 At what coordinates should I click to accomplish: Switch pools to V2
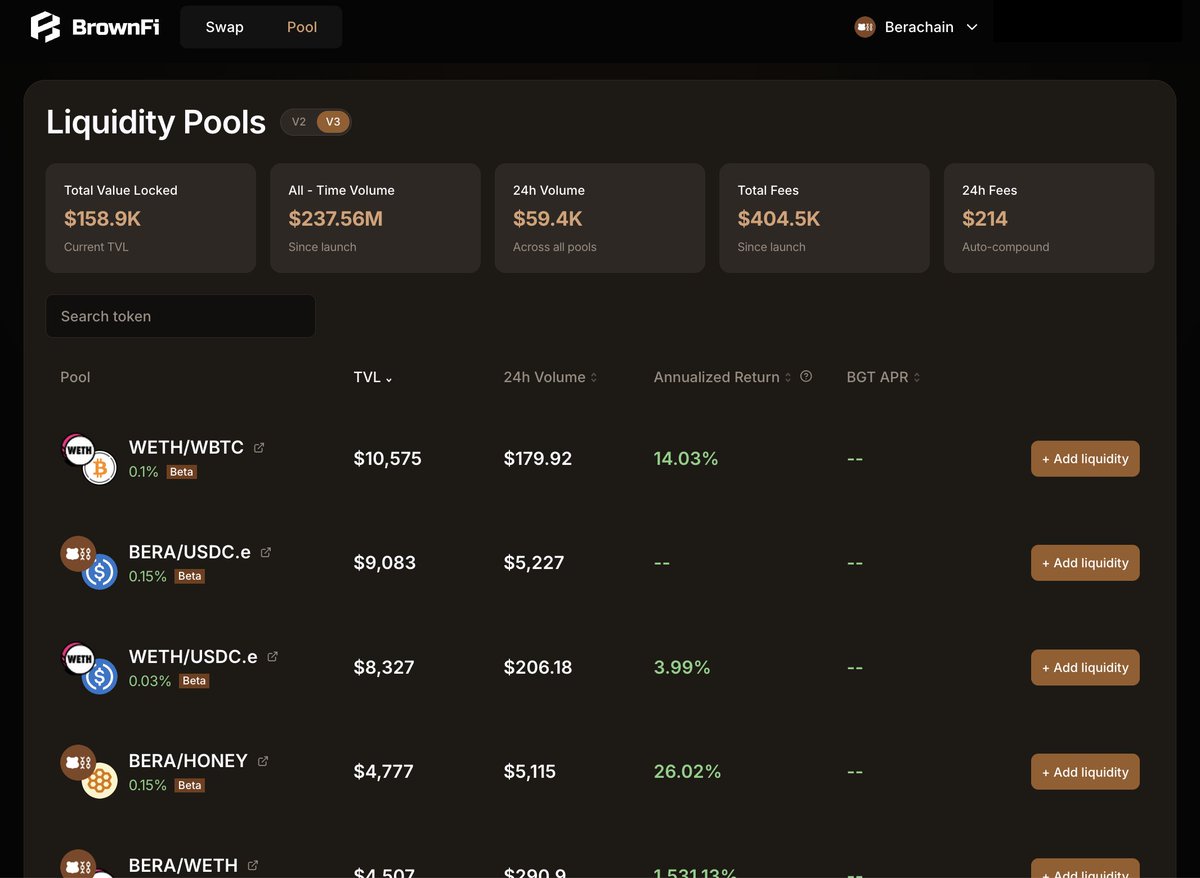299,122
